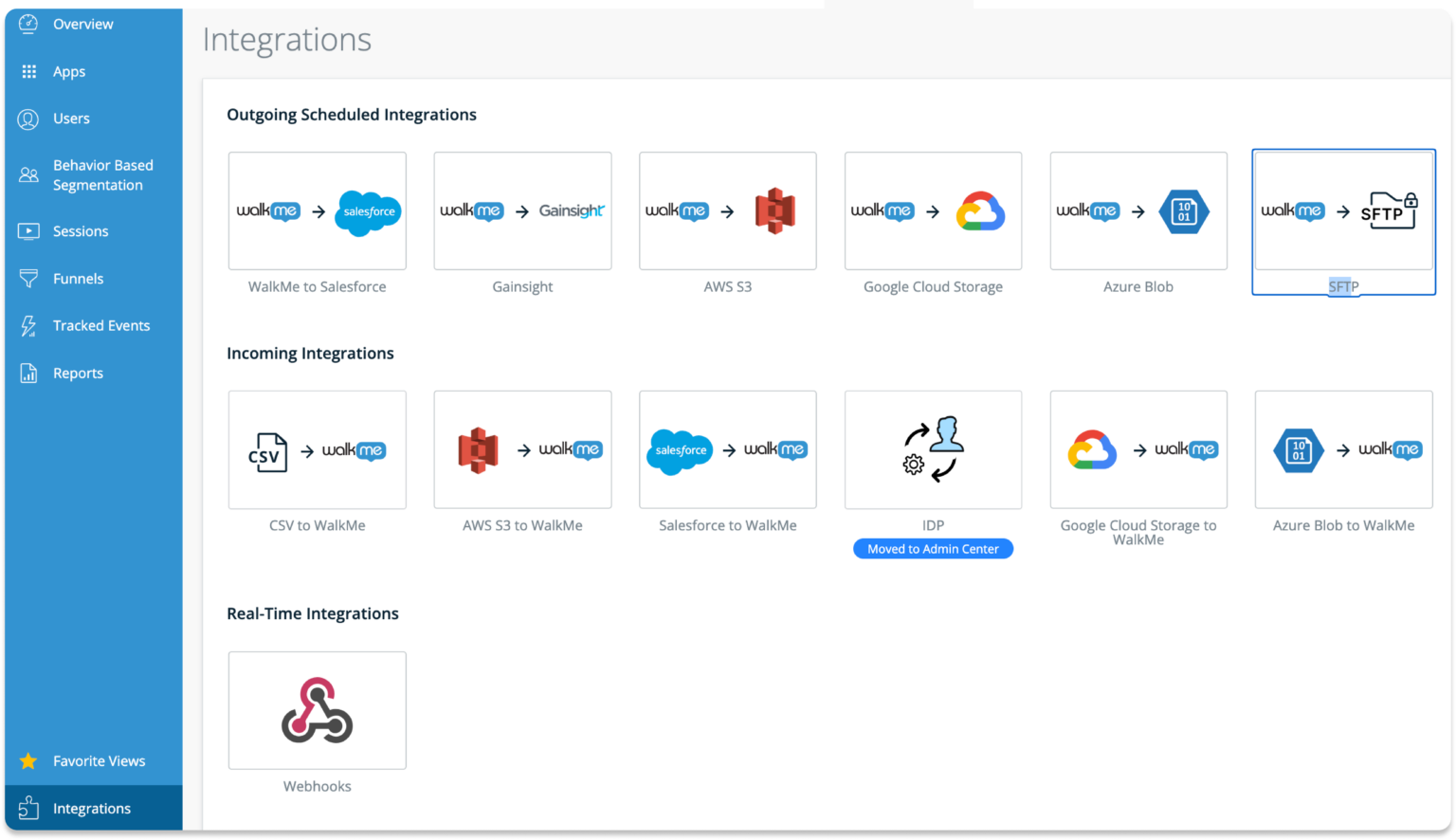Open the AWS S3 outgoing integration
Screen dimensions: 1456x840
click(727, 210)
